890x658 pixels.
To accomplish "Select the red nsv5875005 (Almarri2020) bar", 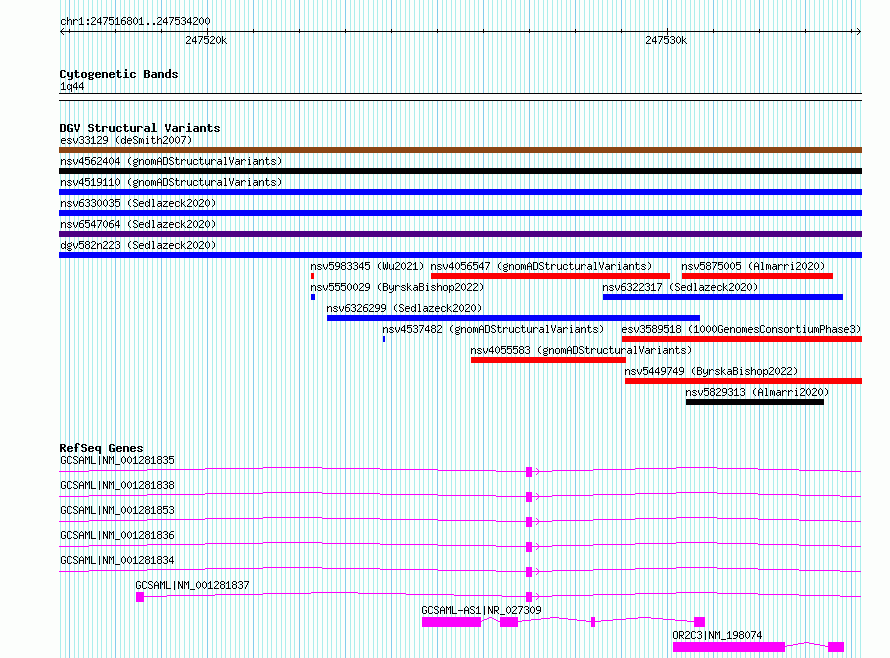I will (757, 276).
